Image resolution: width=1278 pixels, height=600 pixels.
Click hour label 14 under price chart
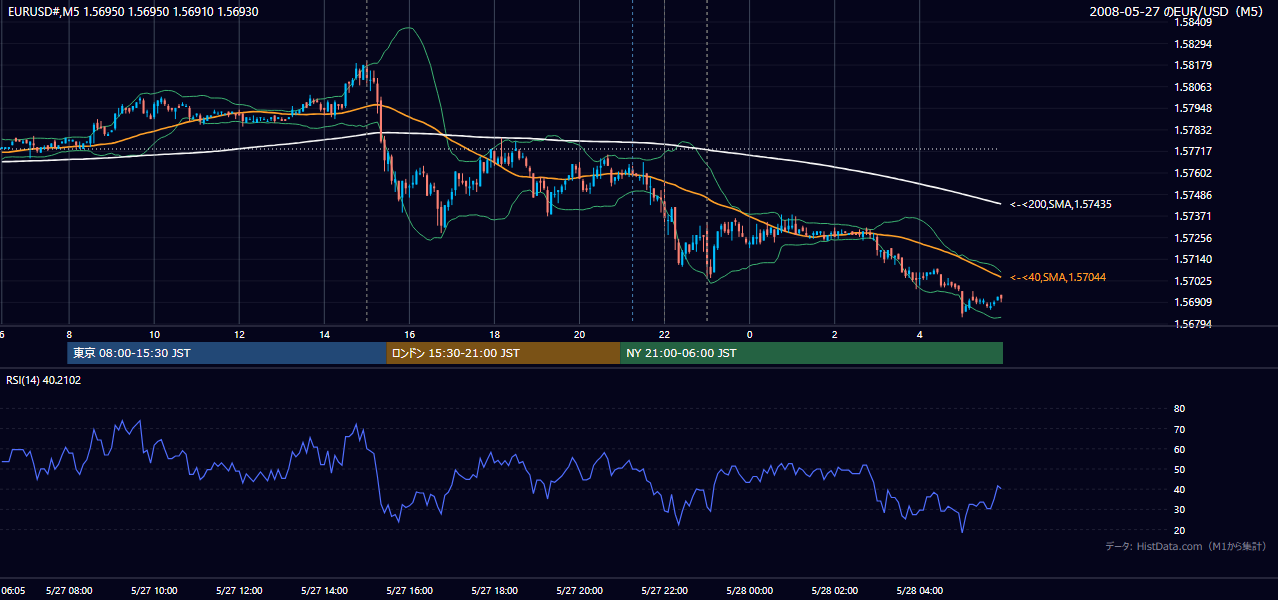point(324,334)
